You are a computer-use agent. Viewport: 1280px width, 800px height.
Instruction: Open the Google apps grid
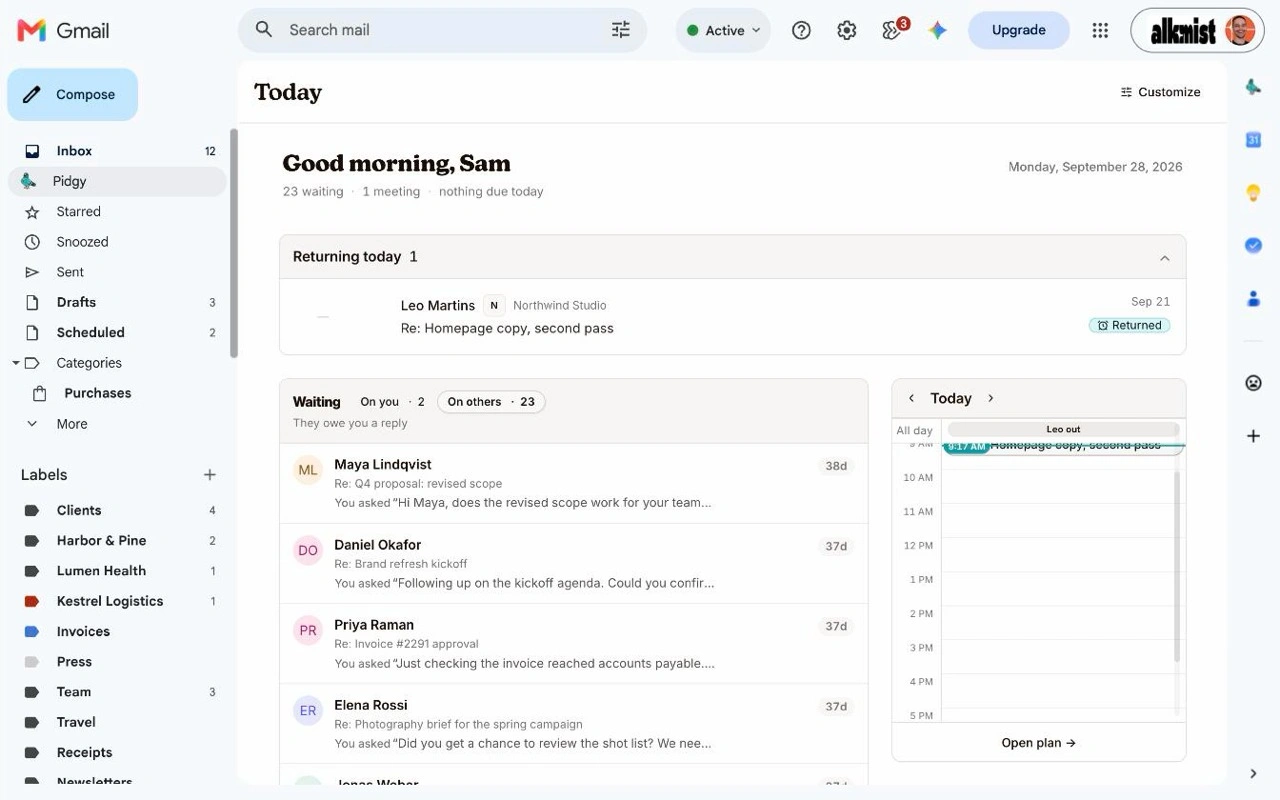pyautogui.click(x=1100, y=30)
